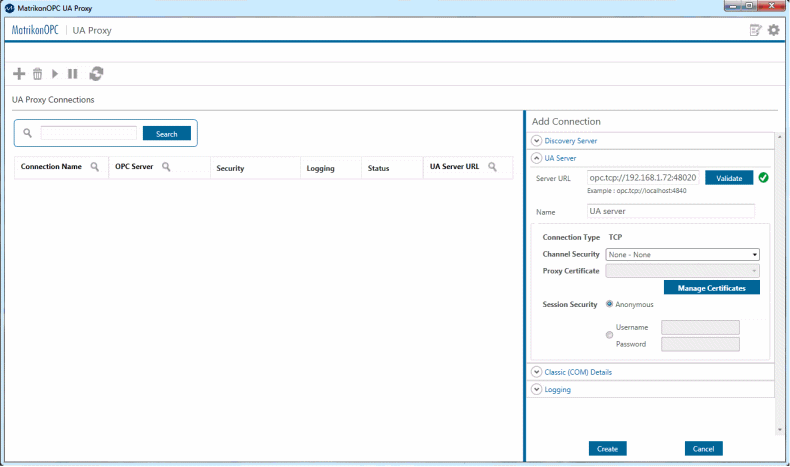Click the Connection Name column search icon
790x467 pixels.
click(x=95, y=167)
